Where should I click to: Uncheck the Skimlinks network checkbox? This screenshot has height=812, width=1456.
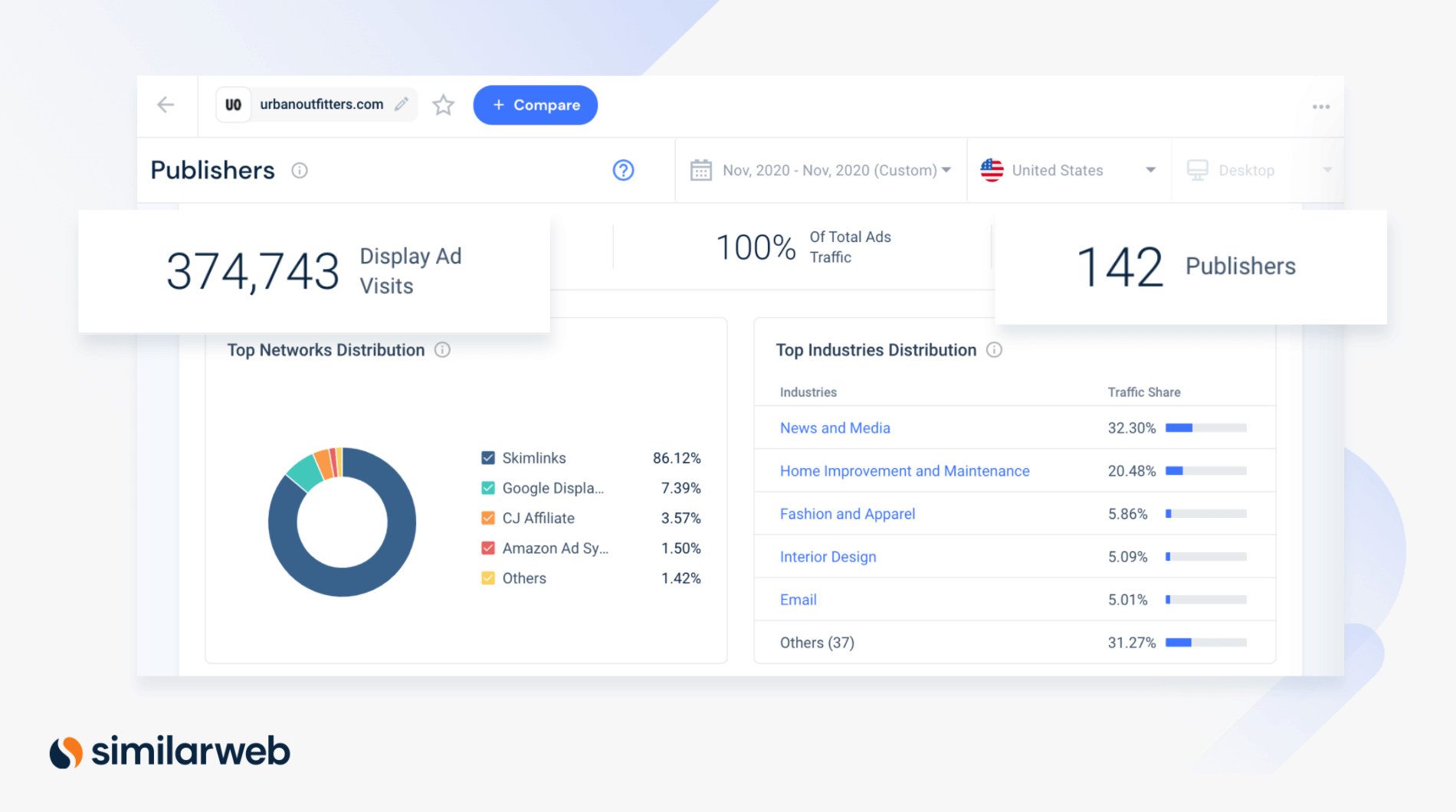[x=488, y=458]
